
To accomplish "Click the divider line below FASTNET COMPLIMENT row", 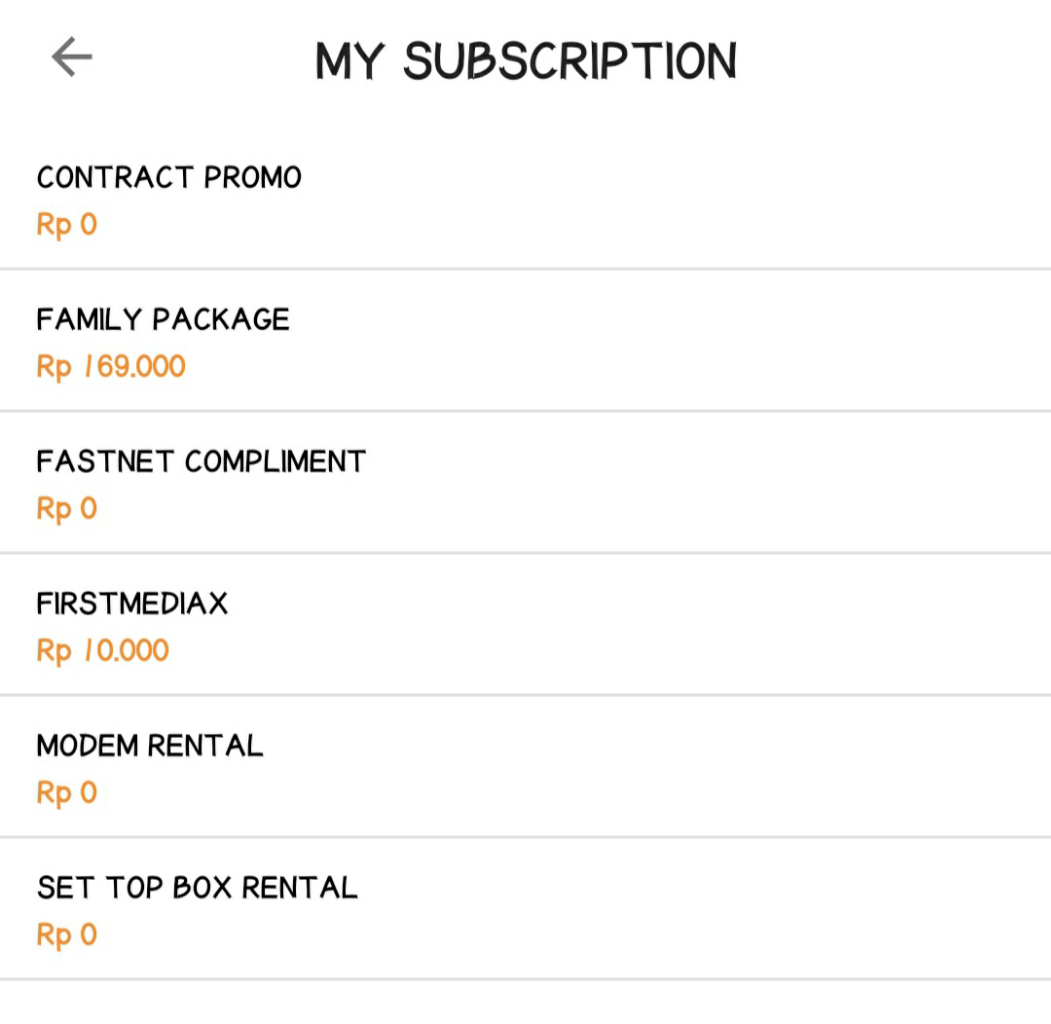I will (x=525, y=553).
